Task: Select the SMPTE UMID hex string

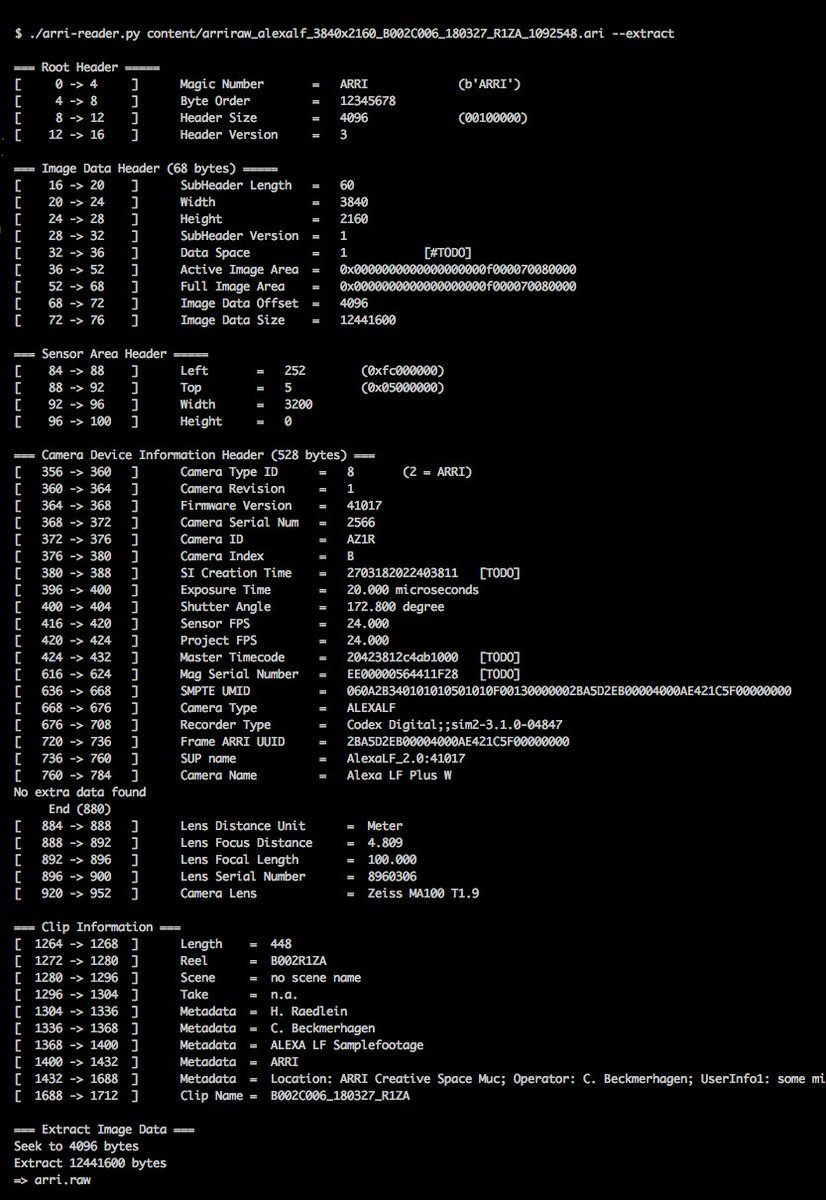Action: tap(569, 691)
